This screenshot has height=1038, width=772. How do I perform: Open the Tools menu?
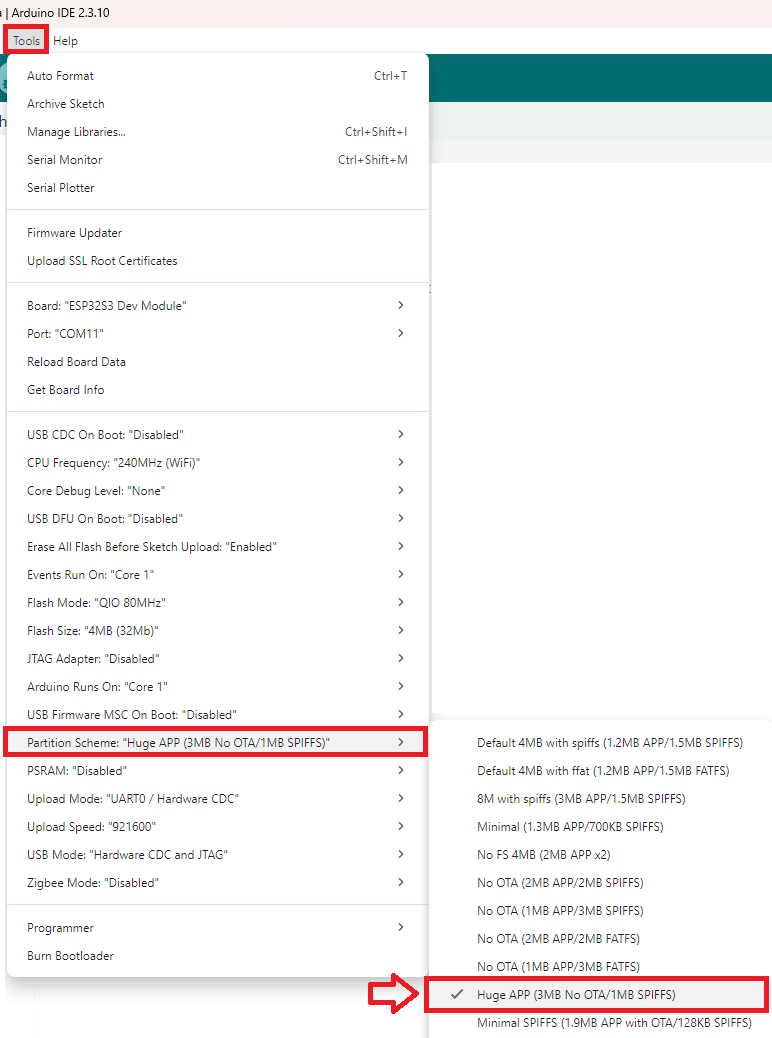(x=26, y=41)
